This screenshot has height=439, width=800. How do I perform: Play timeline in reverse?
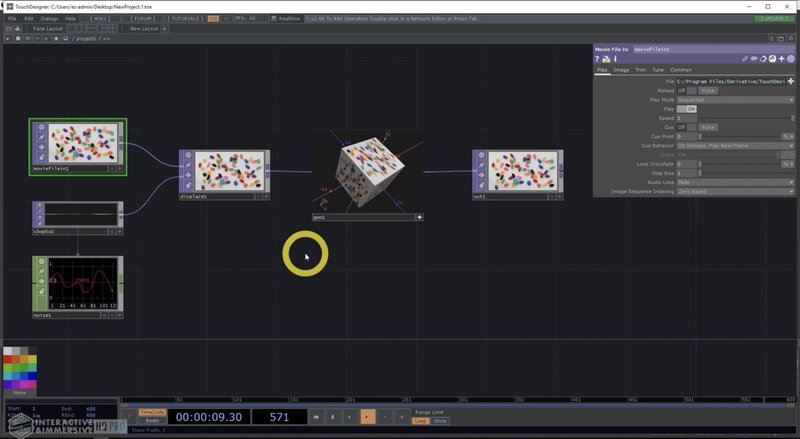pyautogui.click(x=349, y=417)
